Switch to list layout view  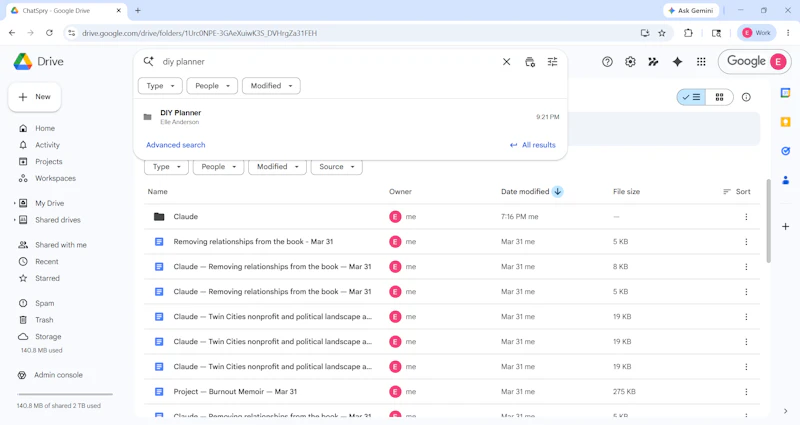click(x=691, y=97)
